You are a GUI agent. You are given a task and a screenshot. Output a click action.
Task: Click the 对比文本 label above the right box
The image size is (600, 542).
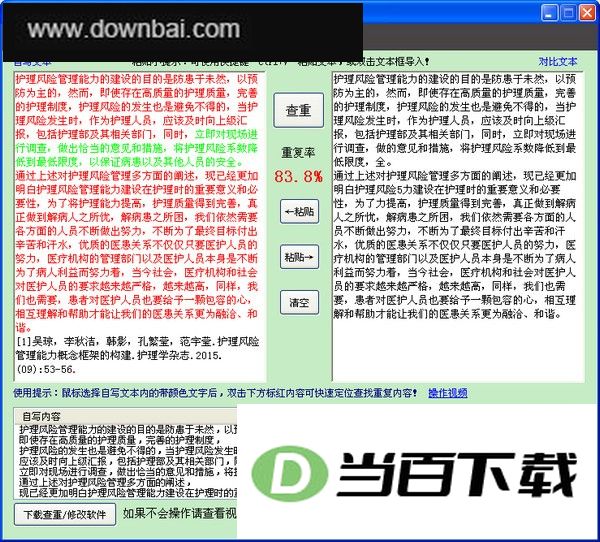(558, 61)
